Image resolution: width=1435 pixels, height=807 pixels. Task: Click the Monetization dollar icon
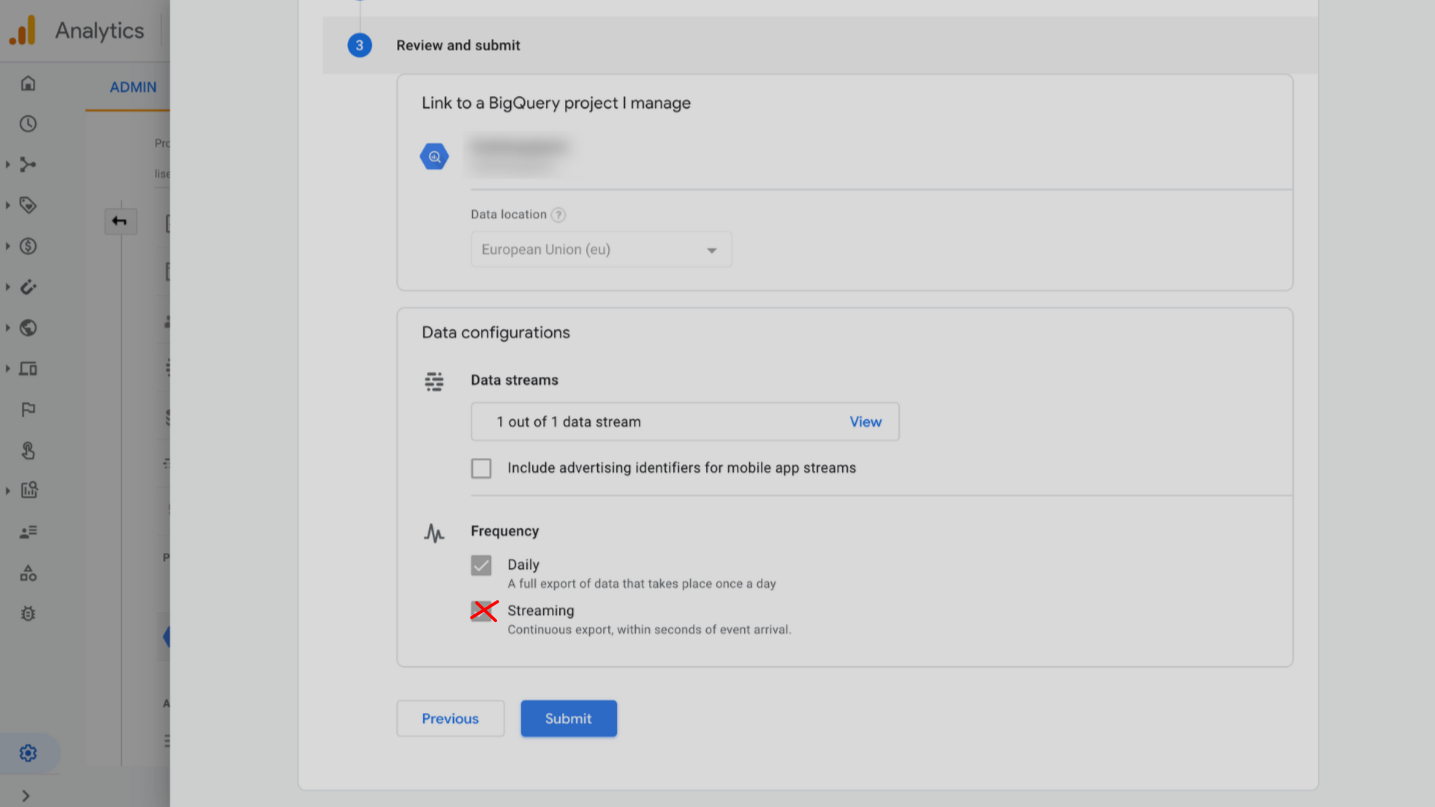[x=28, y=246]
